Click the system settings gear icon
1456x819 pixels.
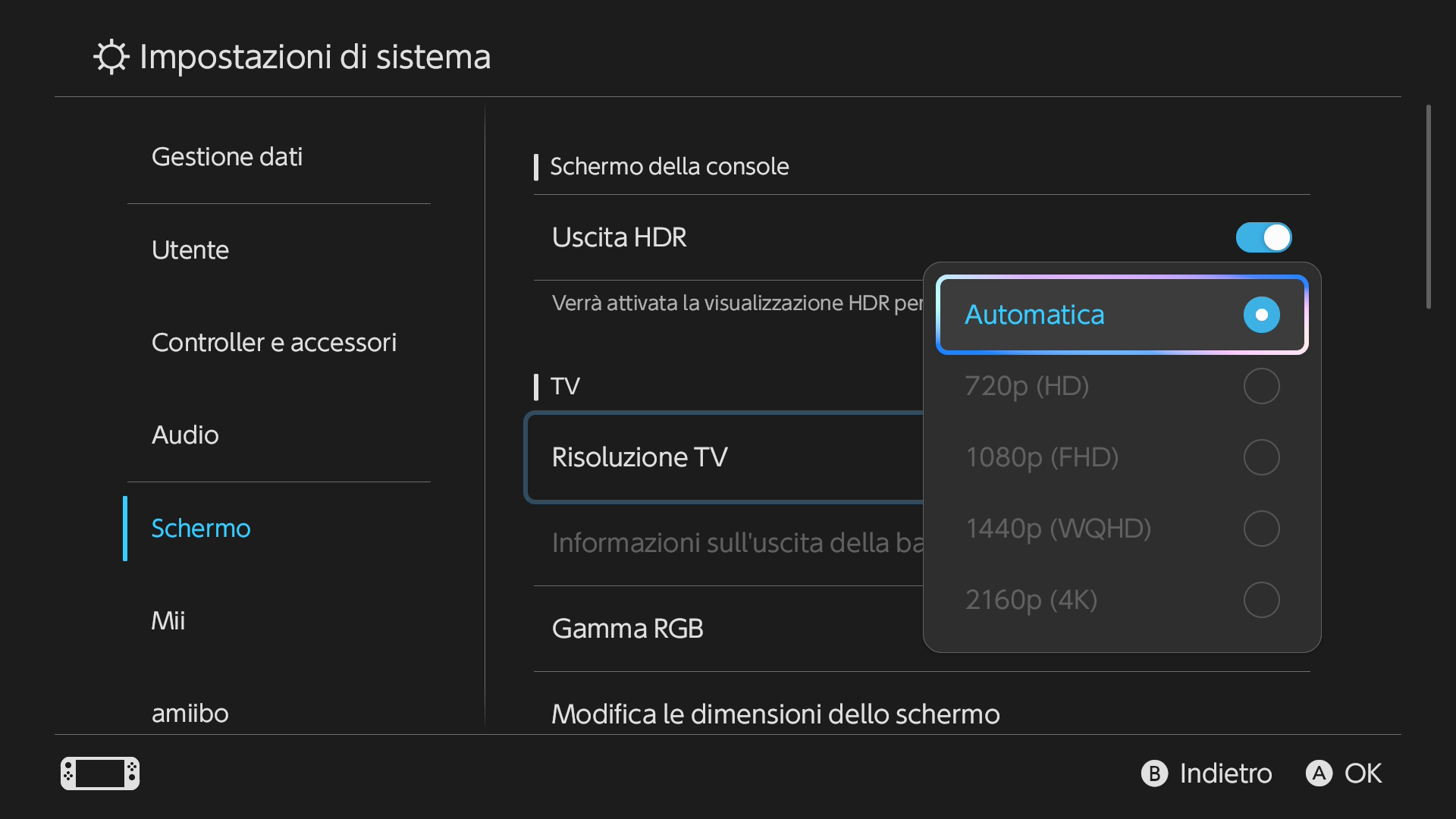(111, 57)
